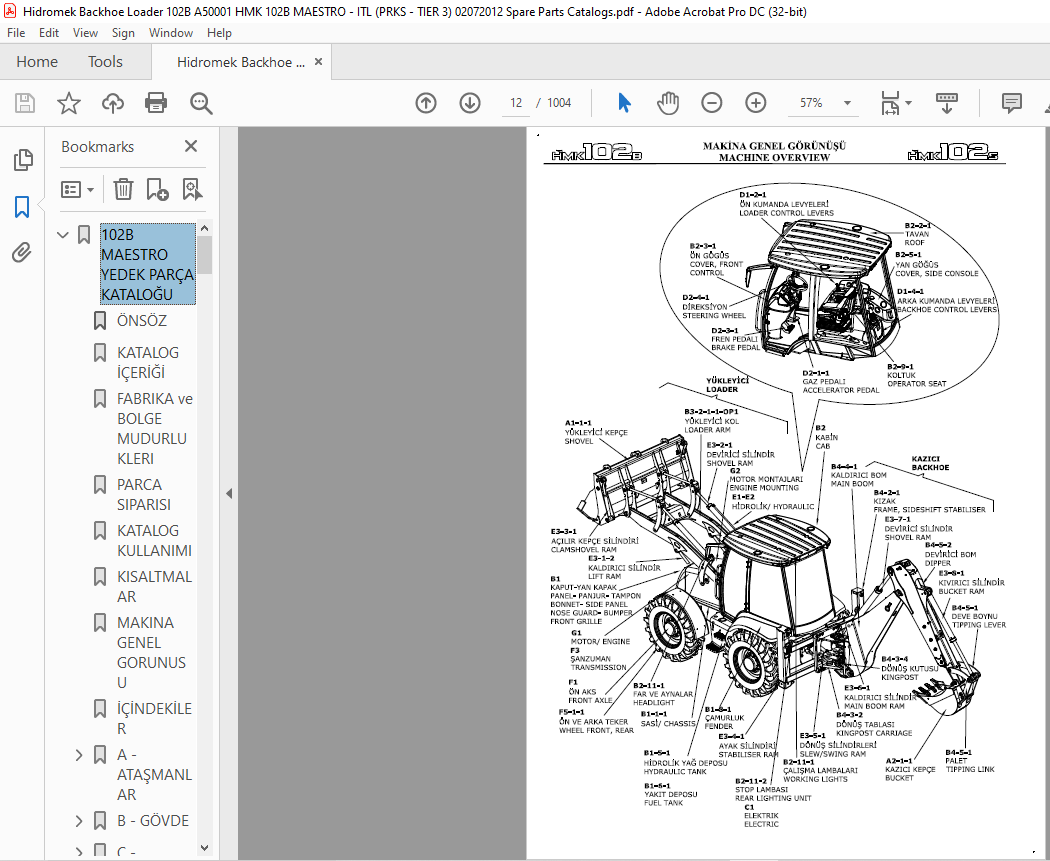Switch to the Tools tab
The width and height of the screenshot is (1050, 861).
click(x=105, y=62)
